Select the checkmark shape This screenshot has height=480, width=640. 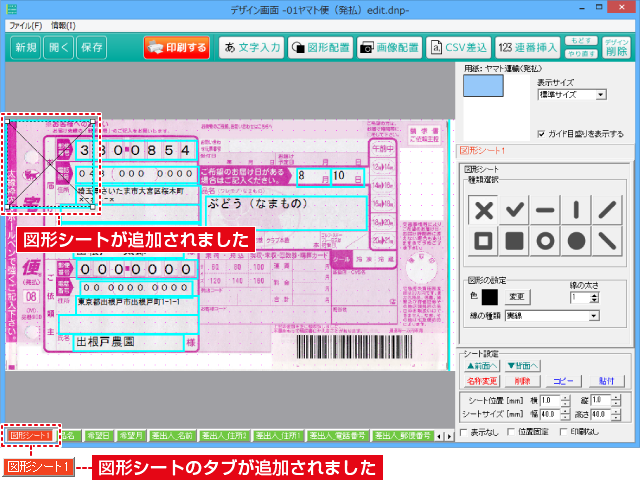coord(514,210)
